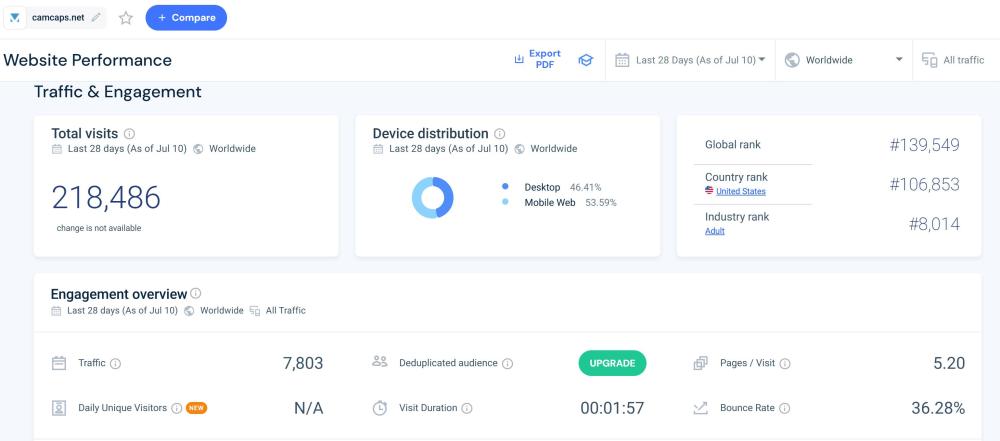Click the Desktop legend color dot
The height and width of the screenshot is (441, 1000).
click(505, 187)
